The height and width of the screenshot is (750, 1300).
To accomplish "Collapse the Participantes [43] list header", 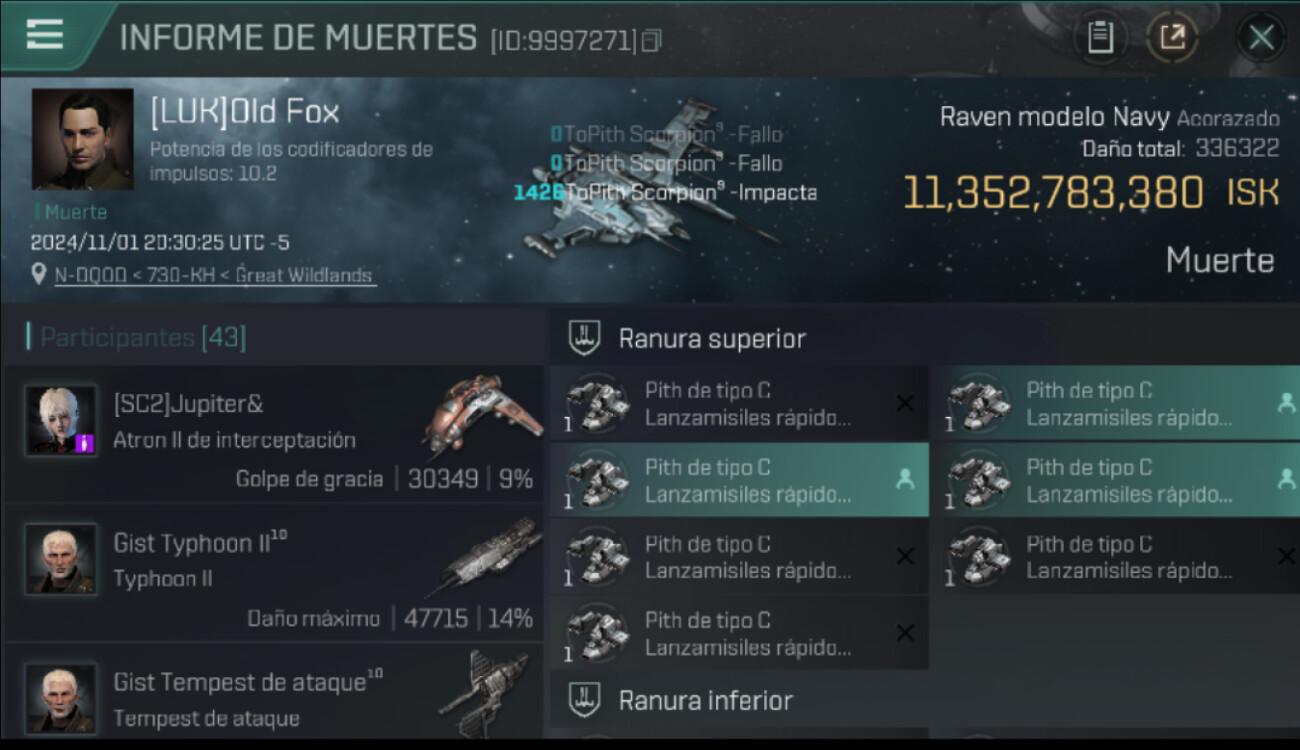I will [136, 338].
